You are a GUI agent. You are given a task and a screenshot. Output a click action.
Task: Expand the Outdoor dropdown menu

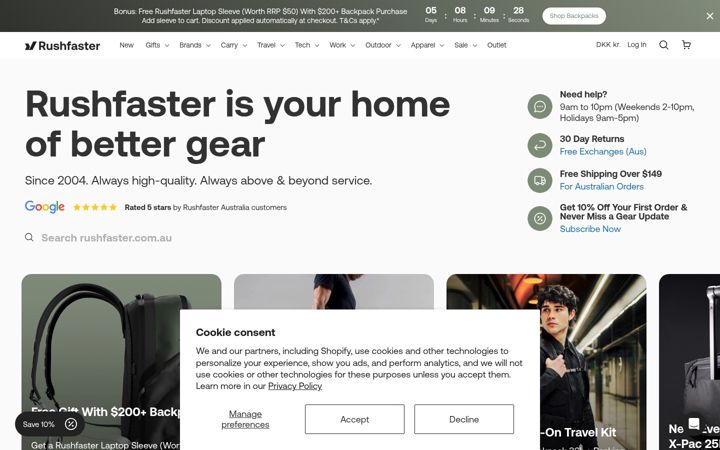pyautogui.click(x=383, y=45)
